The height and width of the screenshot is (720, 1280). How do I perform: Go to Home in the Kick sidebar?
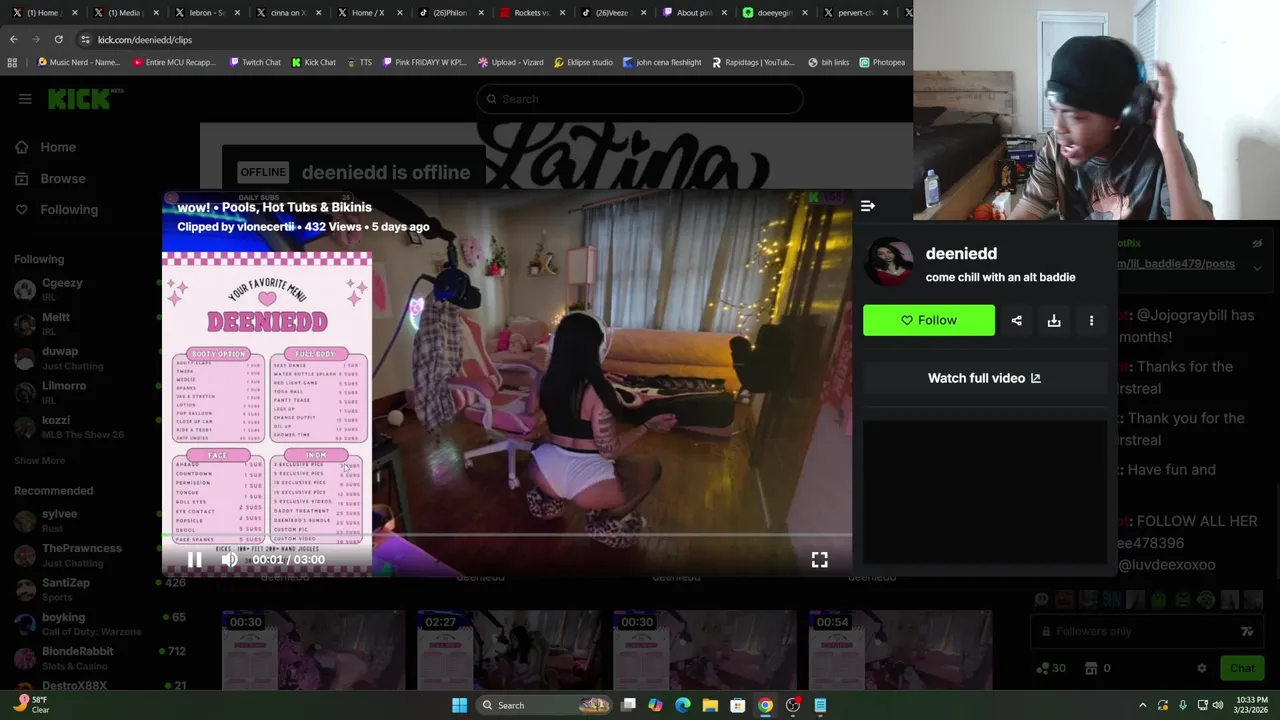58,147
